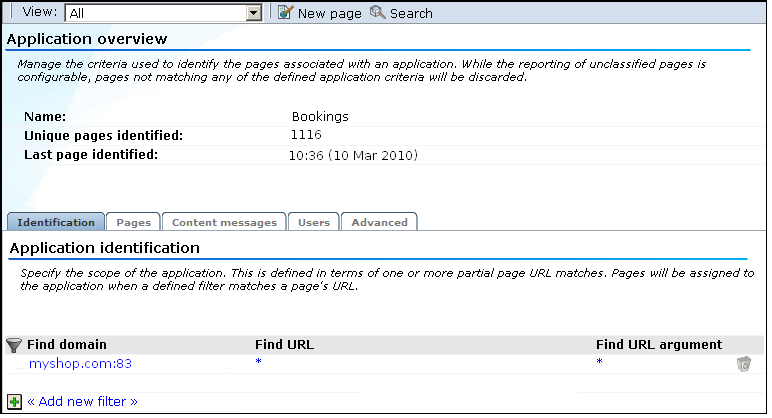Click the green plus add filter icon
Screen dimensions: 772x418
pos(14,402)
